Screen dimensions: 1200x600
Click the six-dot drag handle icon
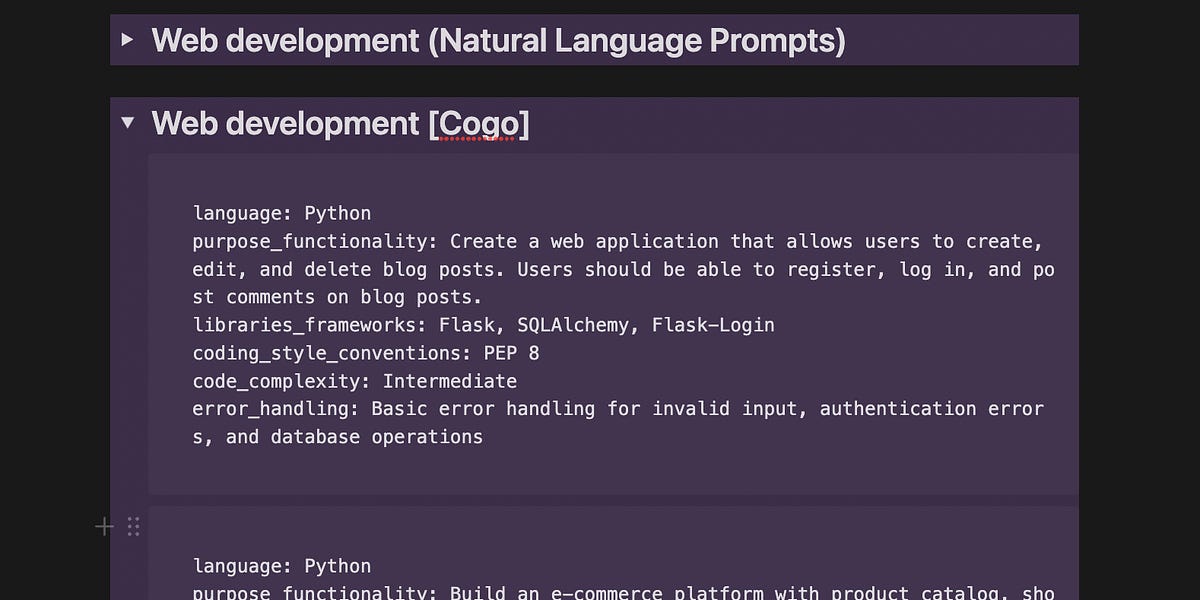(x=133, y=525)
